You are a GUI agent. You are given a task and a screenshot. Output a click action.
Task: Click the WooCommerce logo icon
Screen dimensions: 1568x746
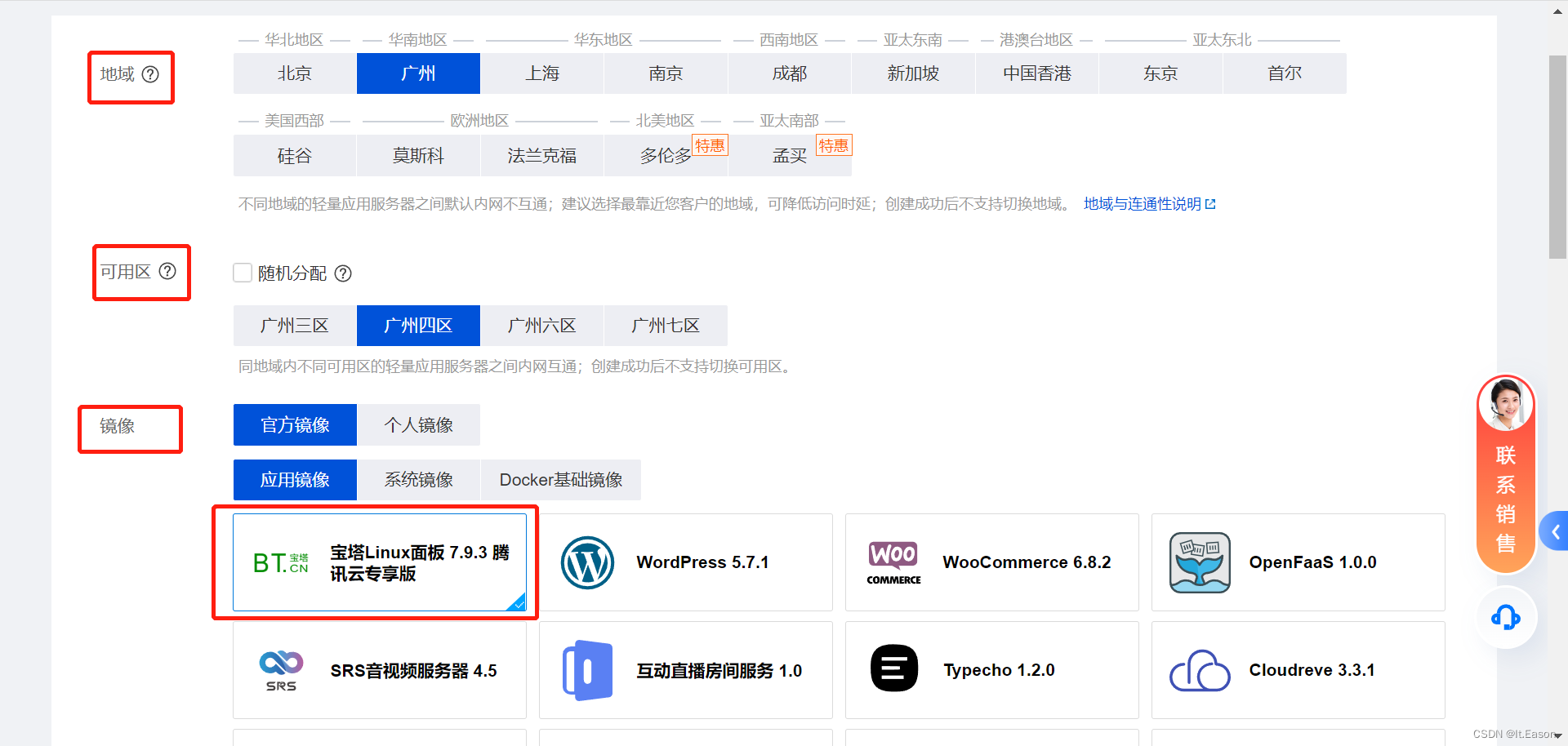(893, 562)
